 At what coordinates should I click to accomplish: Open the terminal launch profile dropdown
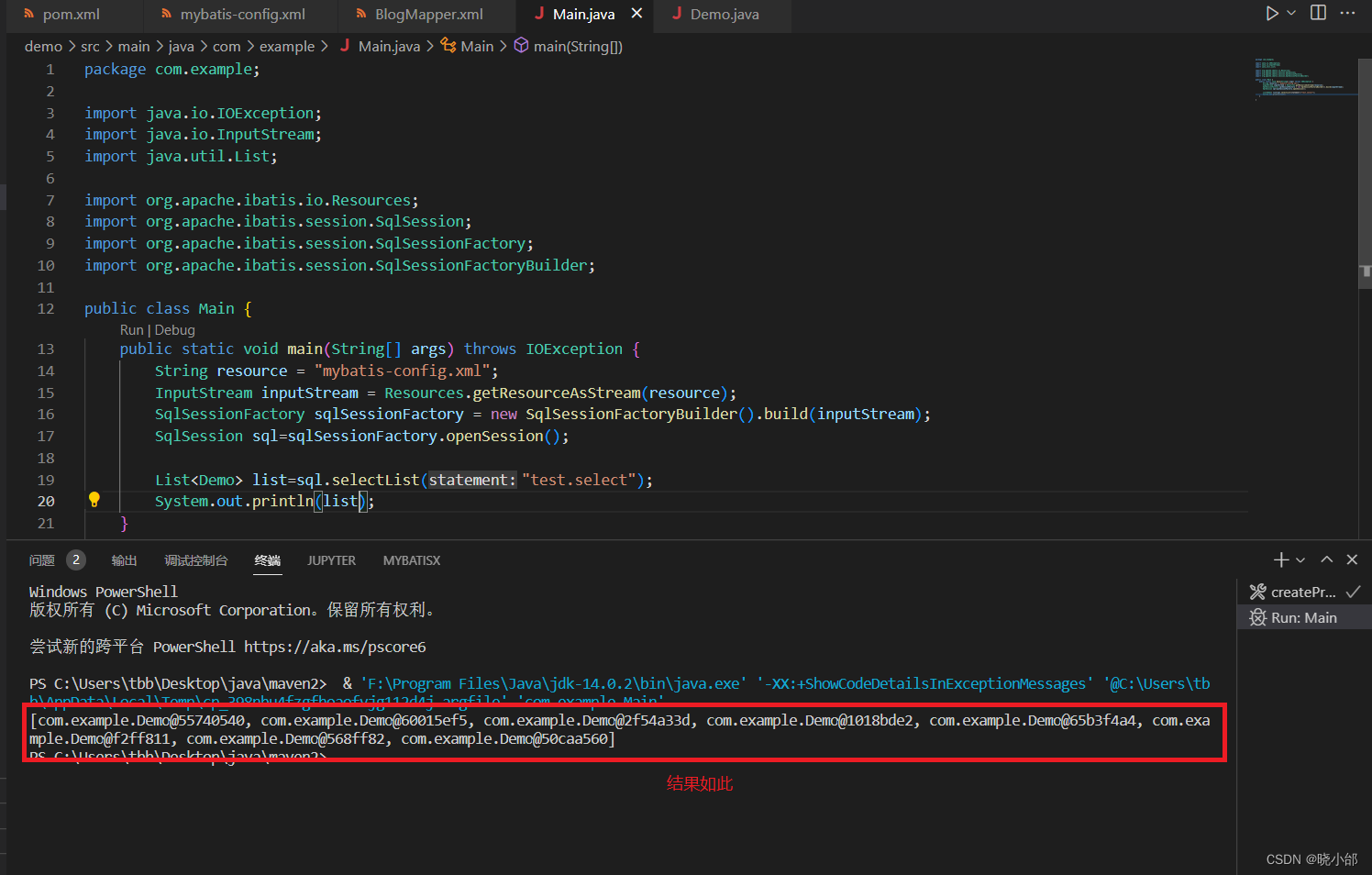[x=1300, y=559]
